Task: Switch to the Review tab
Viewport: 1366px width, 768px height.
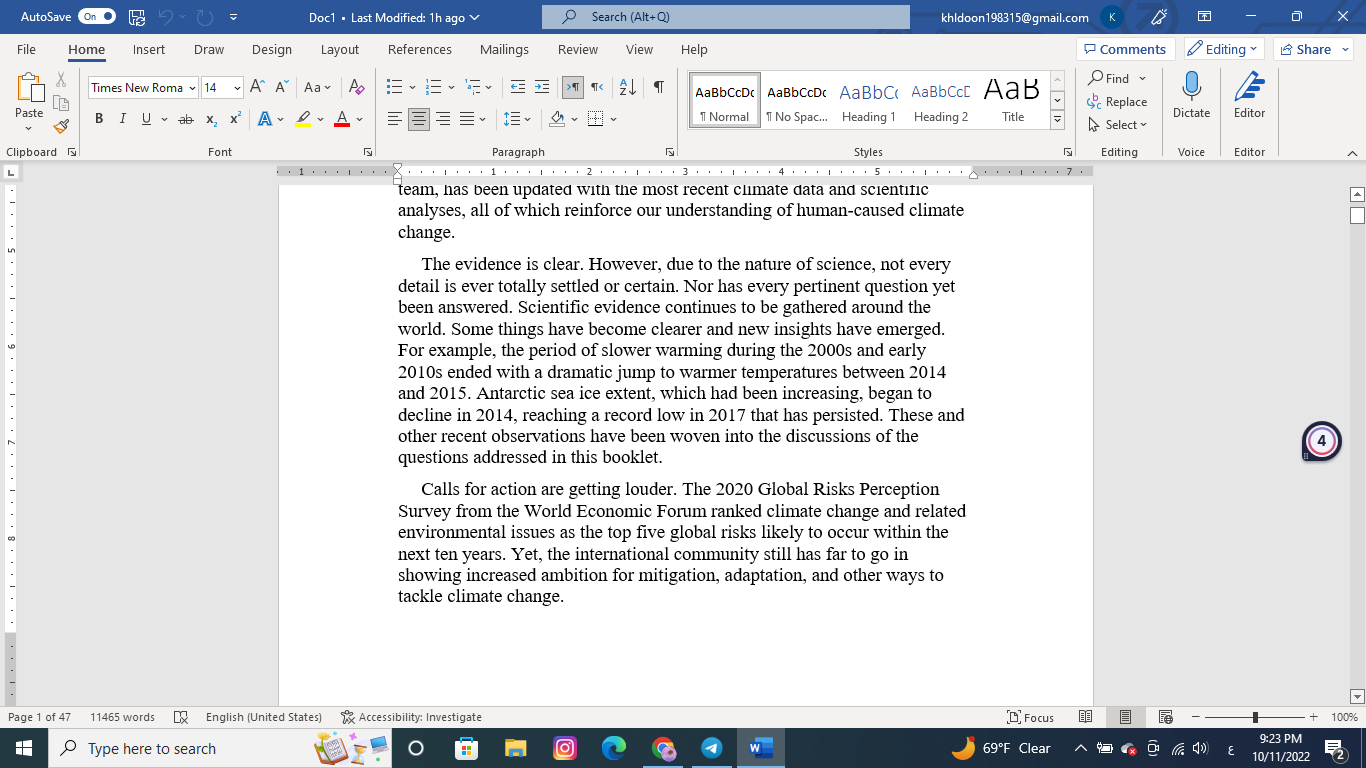Action: pos(578,49)
